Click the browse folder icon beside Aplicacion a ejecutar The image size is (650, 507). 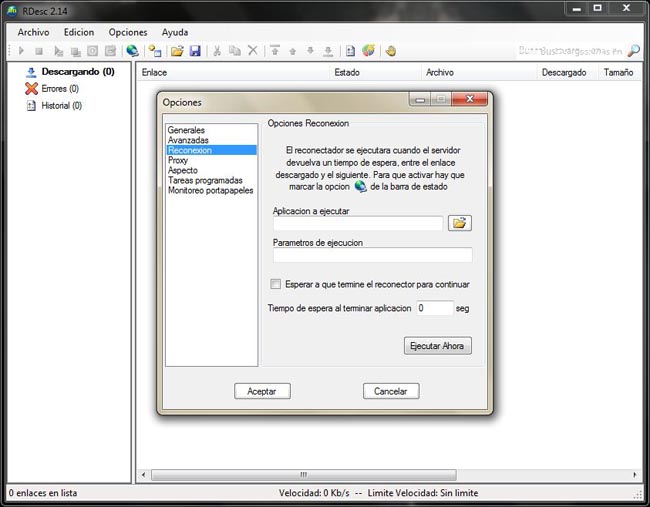[460, 223]
